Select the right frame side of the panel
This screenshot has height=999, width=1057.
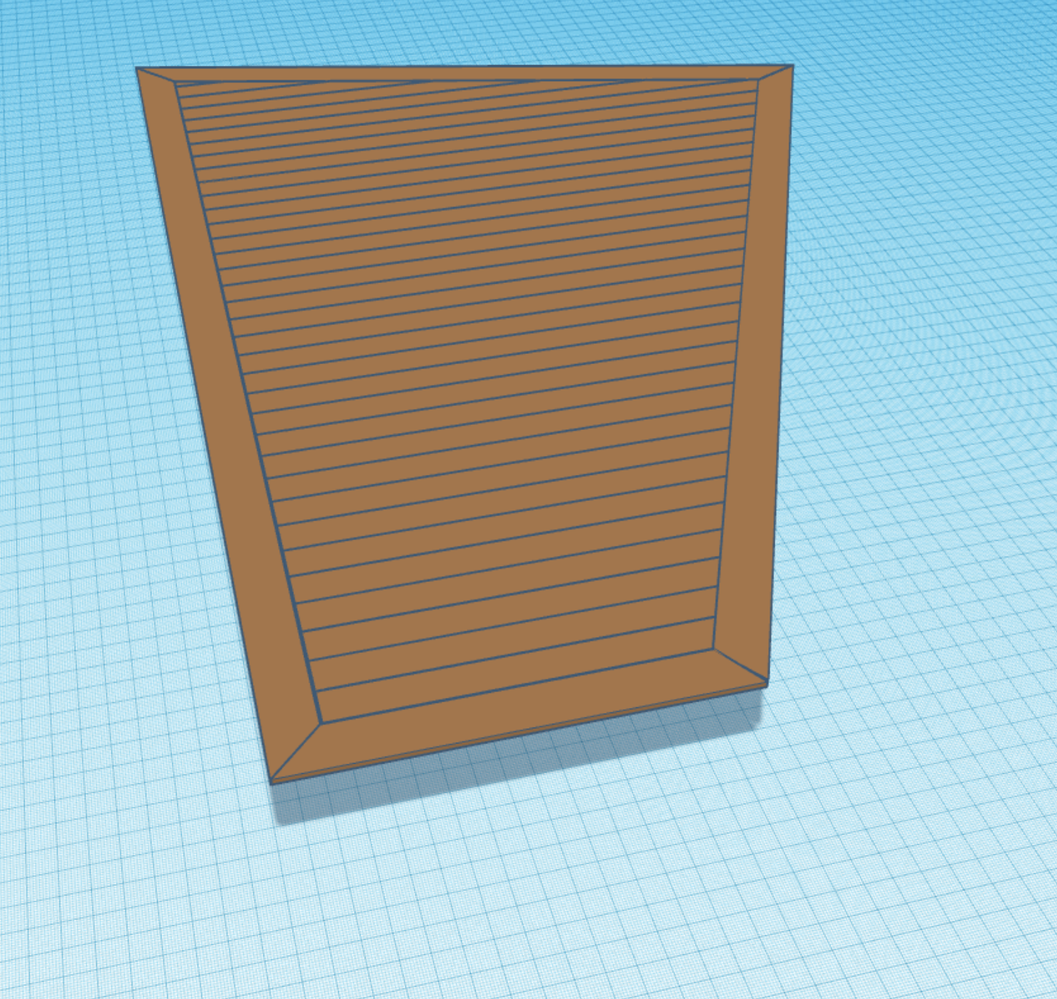pyautogui.click(x=757, y=380)
